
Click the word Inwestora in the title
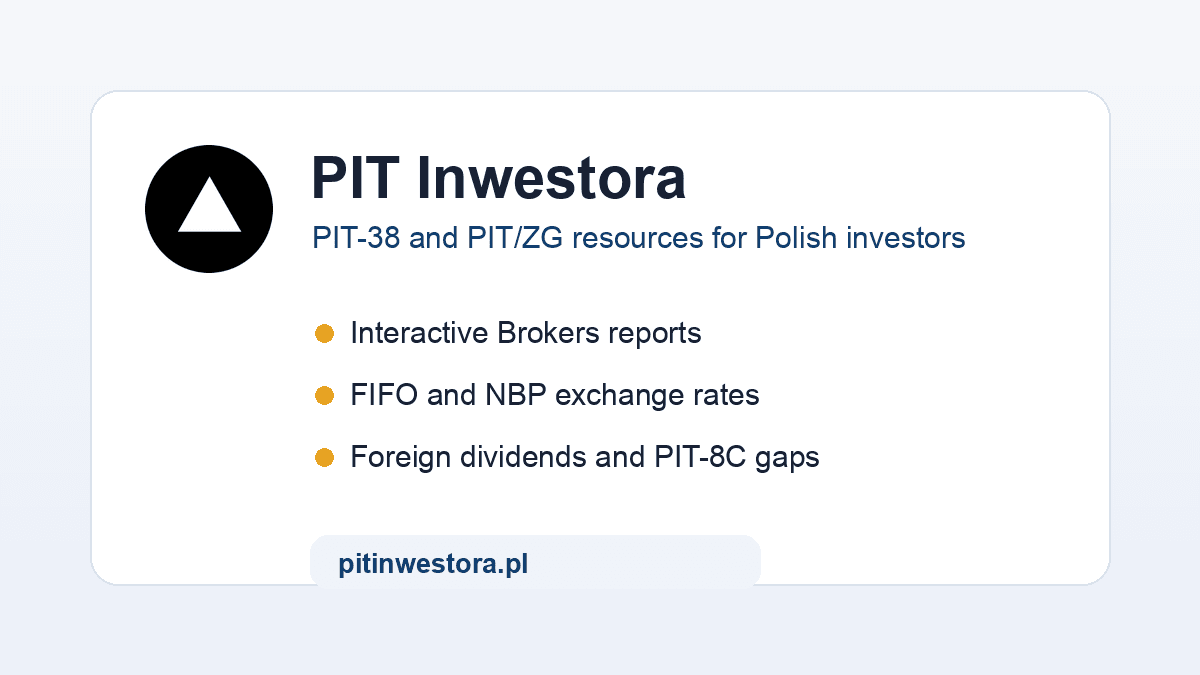(551, 179)
